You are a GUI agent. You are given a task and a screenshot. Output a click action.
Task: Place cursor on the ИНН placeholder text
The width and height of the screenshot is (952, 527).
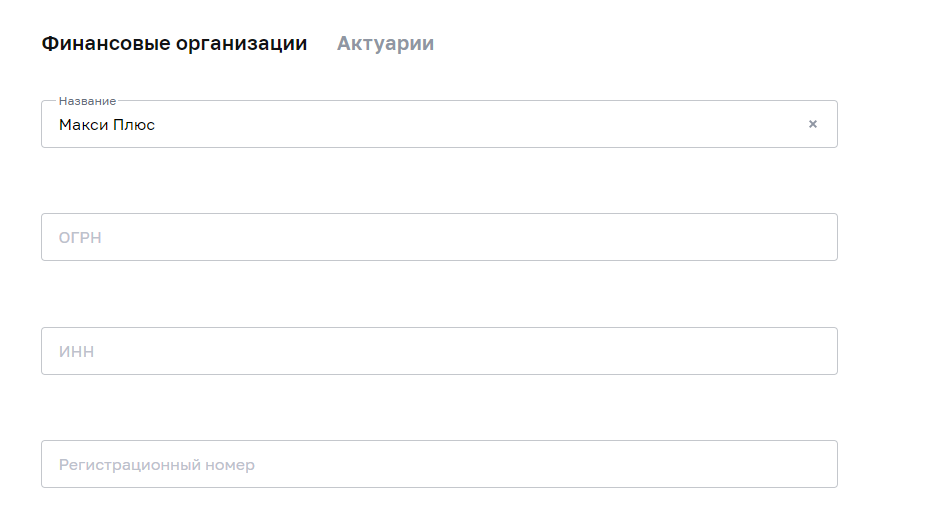pos(76,352)
